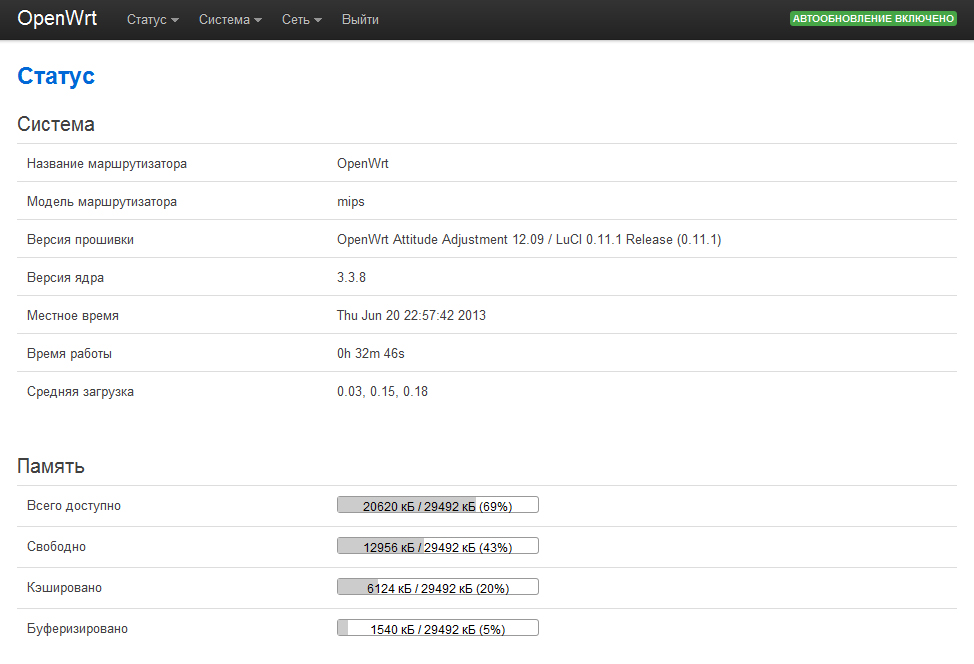Click the Кэшировано memory progress bar

click(437, 587)
